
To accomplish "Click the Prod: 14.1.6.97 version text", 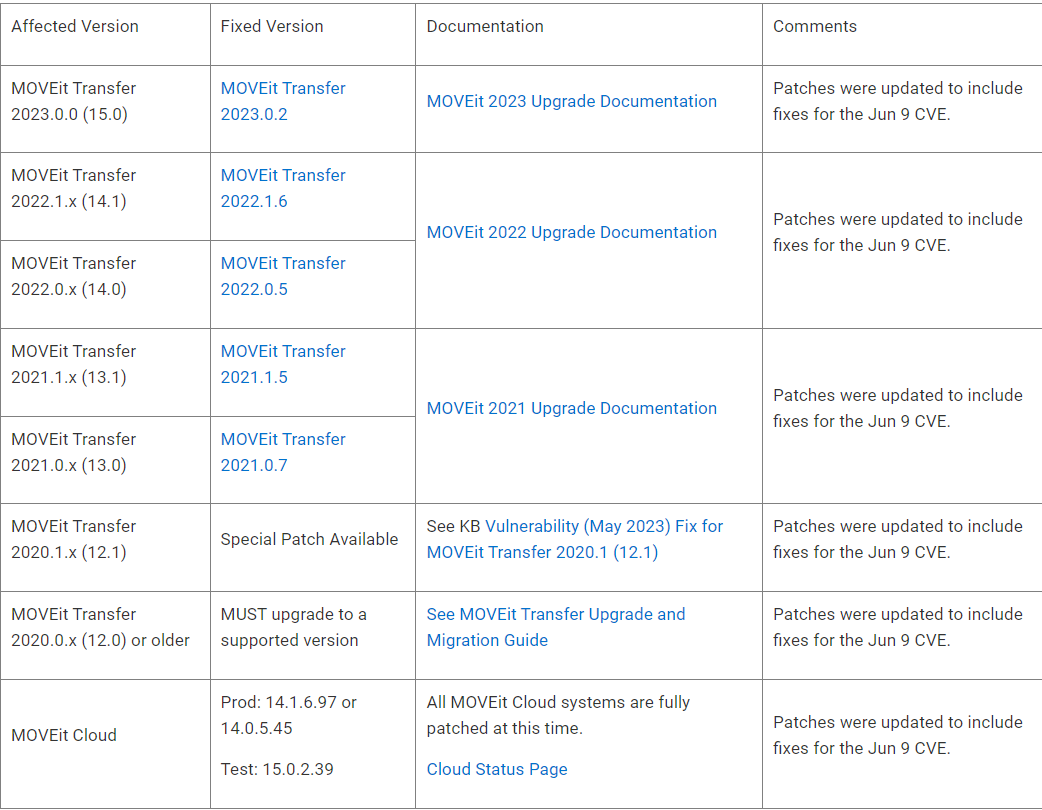I will [x=288, y=703].
